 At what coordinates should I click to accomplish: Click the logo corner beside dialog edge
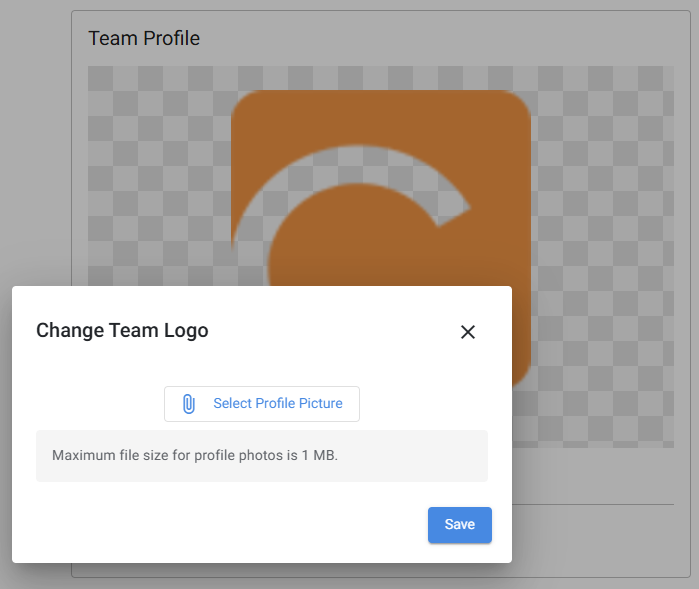point(521,375)
